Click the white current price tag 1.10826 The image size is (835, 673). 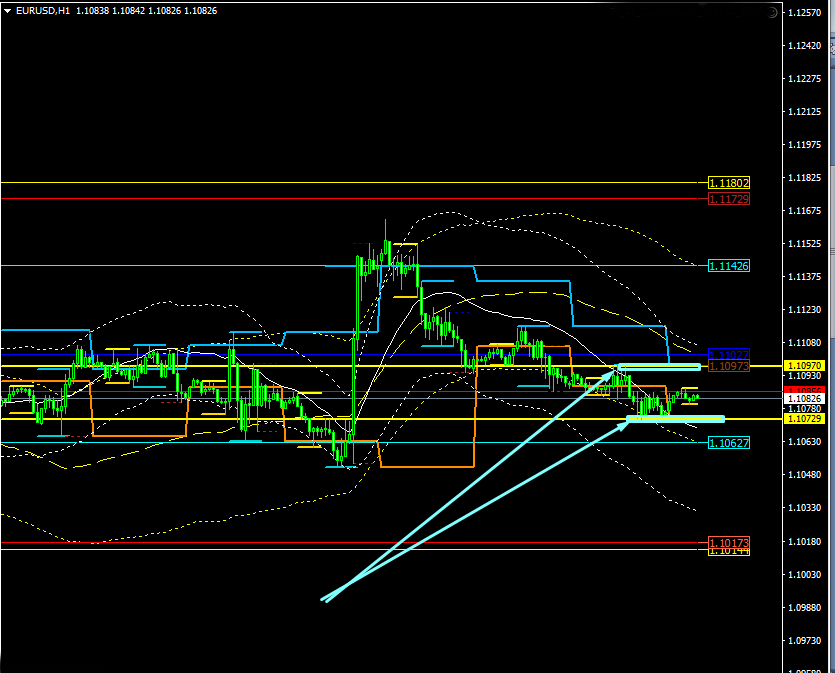805,399
